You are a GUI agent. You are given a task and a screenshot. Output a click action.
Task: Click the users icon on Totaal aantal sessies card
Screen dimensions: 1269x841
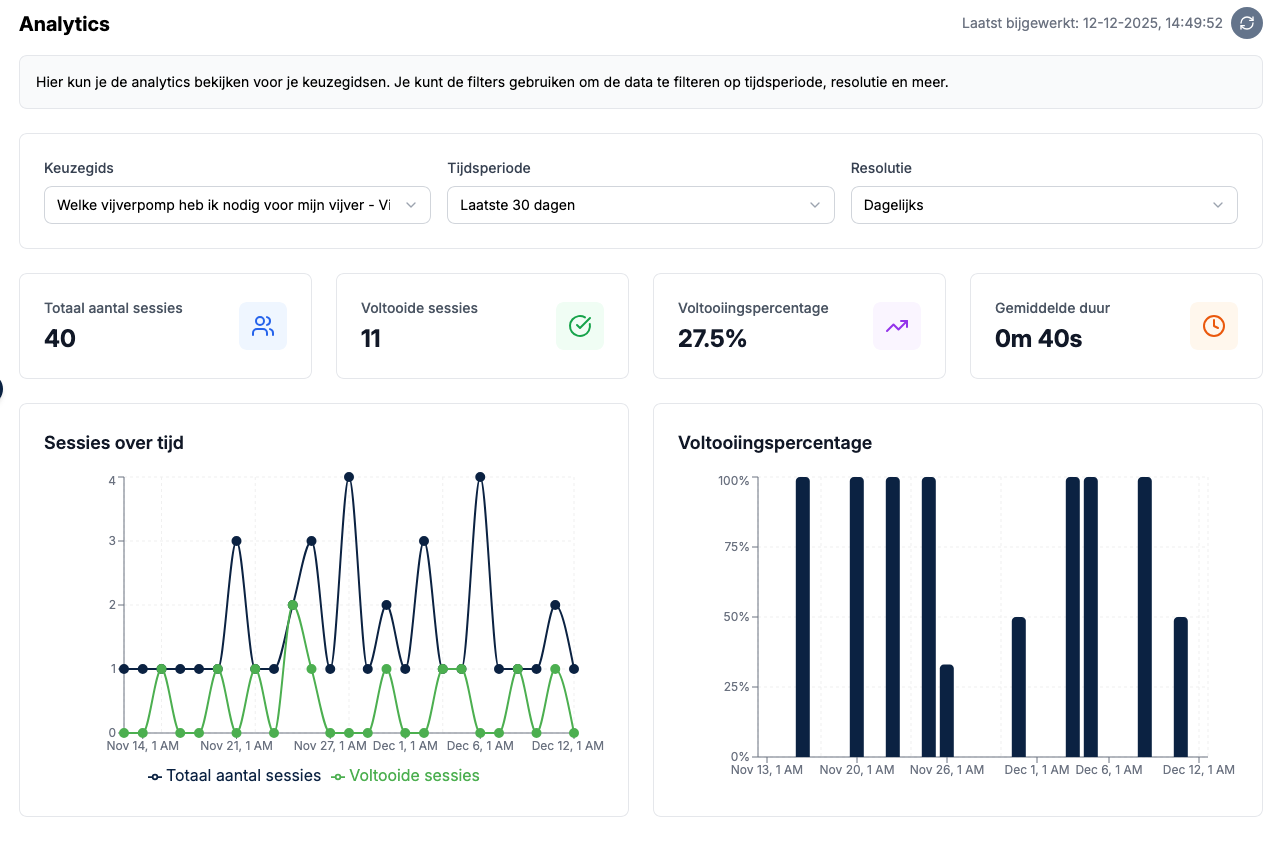(263, 326)
